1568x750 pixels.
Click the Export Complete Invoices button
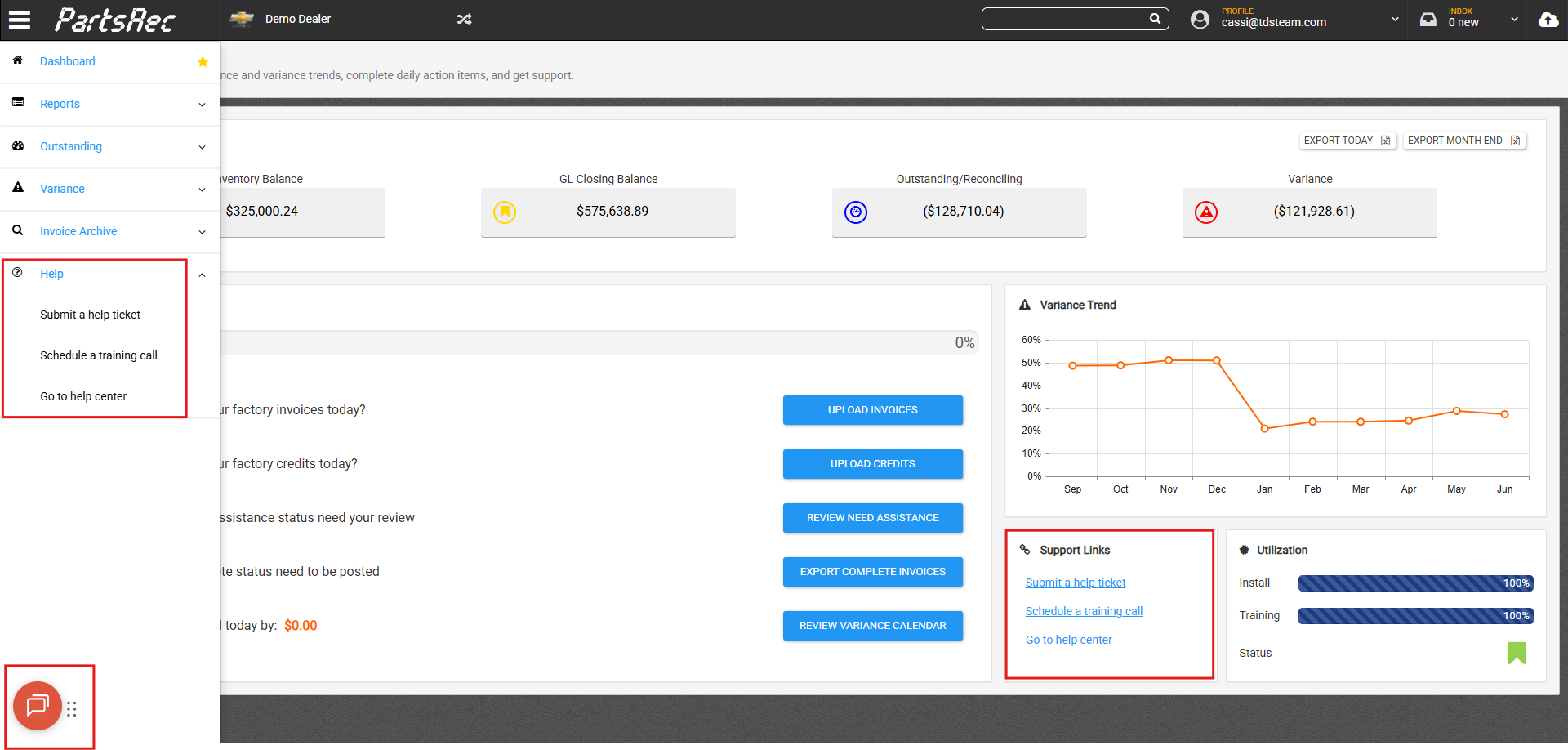[x=873, y=572]
